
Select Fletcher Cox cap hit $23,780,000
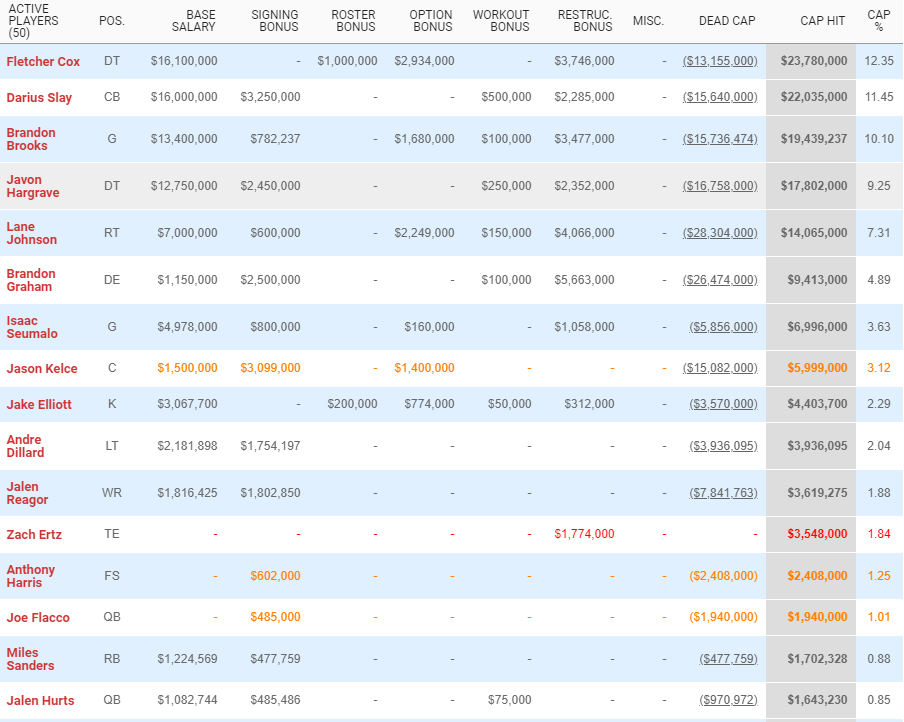click(x=814, y=61)
